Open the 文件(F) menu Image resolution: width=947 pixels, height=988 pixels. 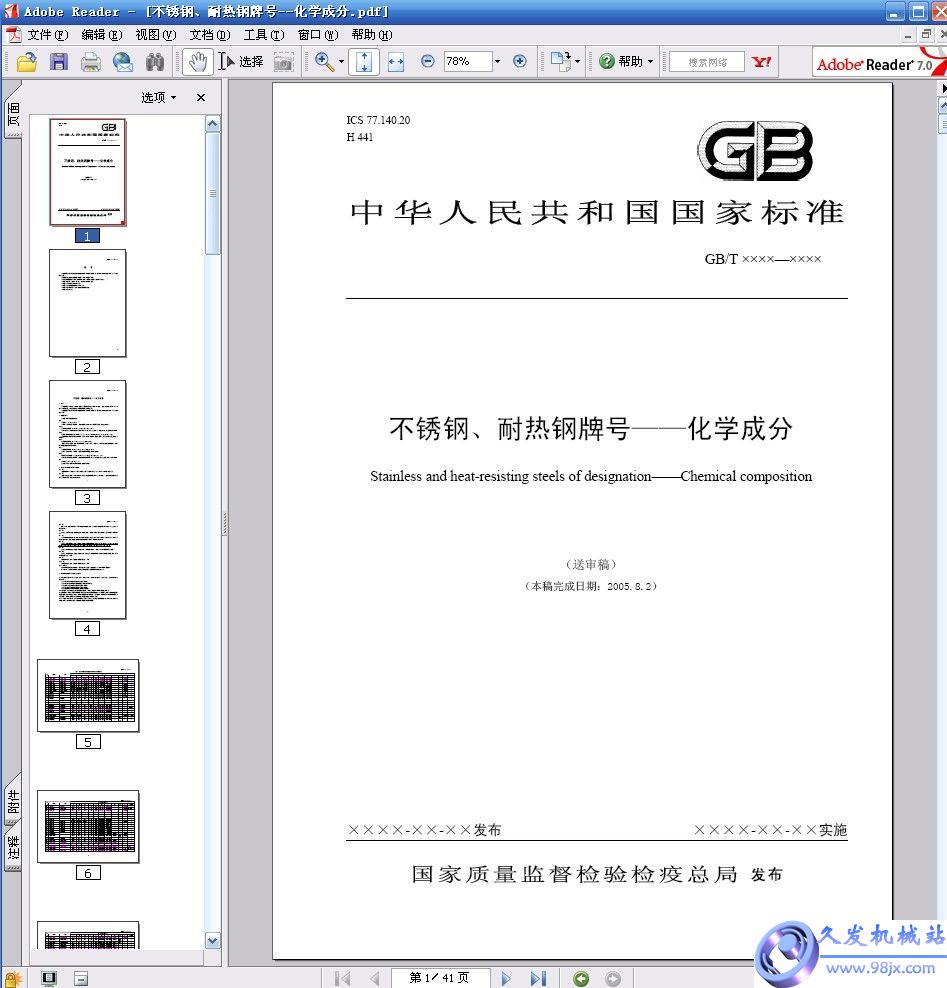pyautogui.click(x=48, y=35)
